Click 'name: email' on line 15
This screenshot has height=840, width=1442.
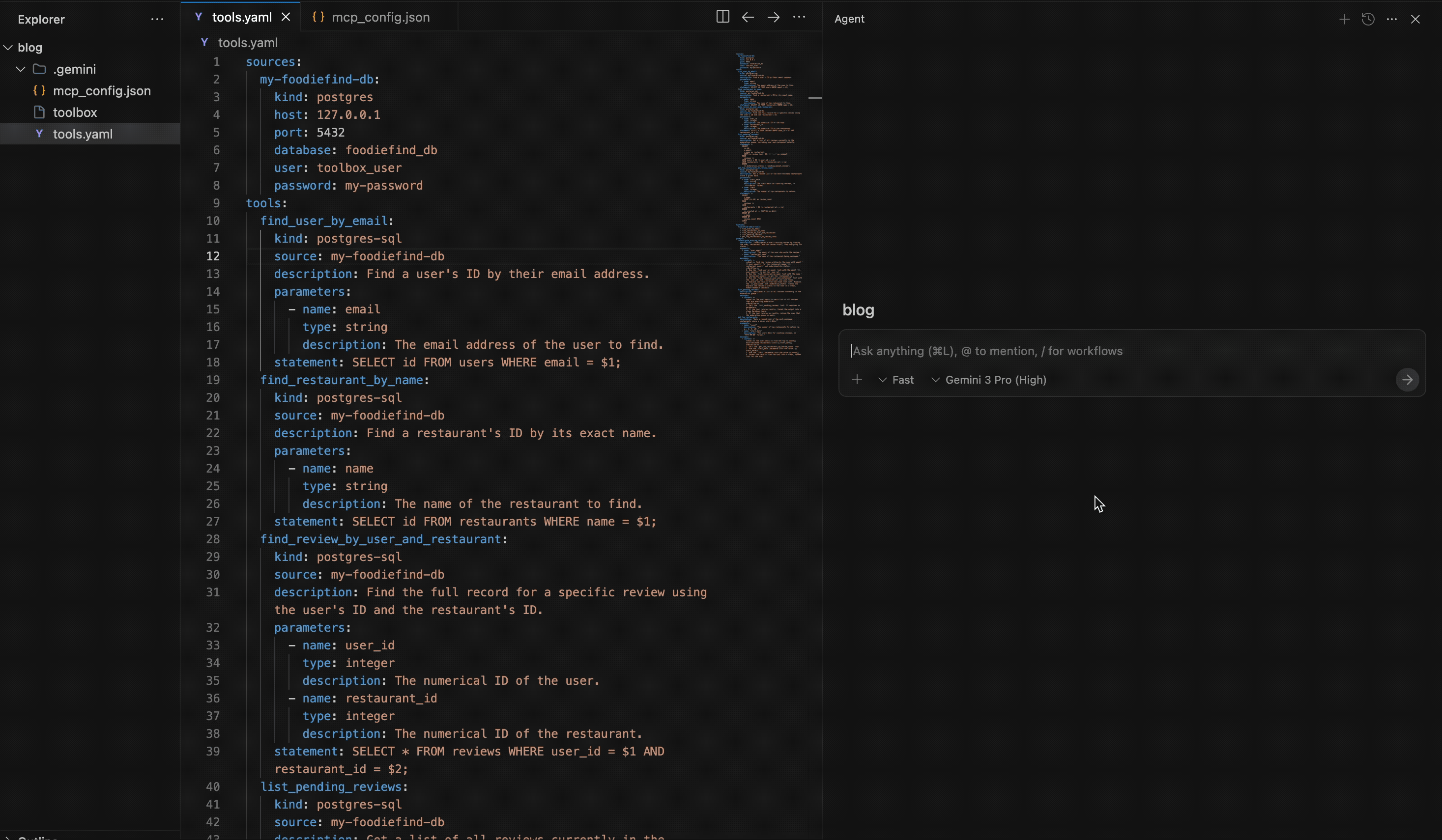[342, 309]
